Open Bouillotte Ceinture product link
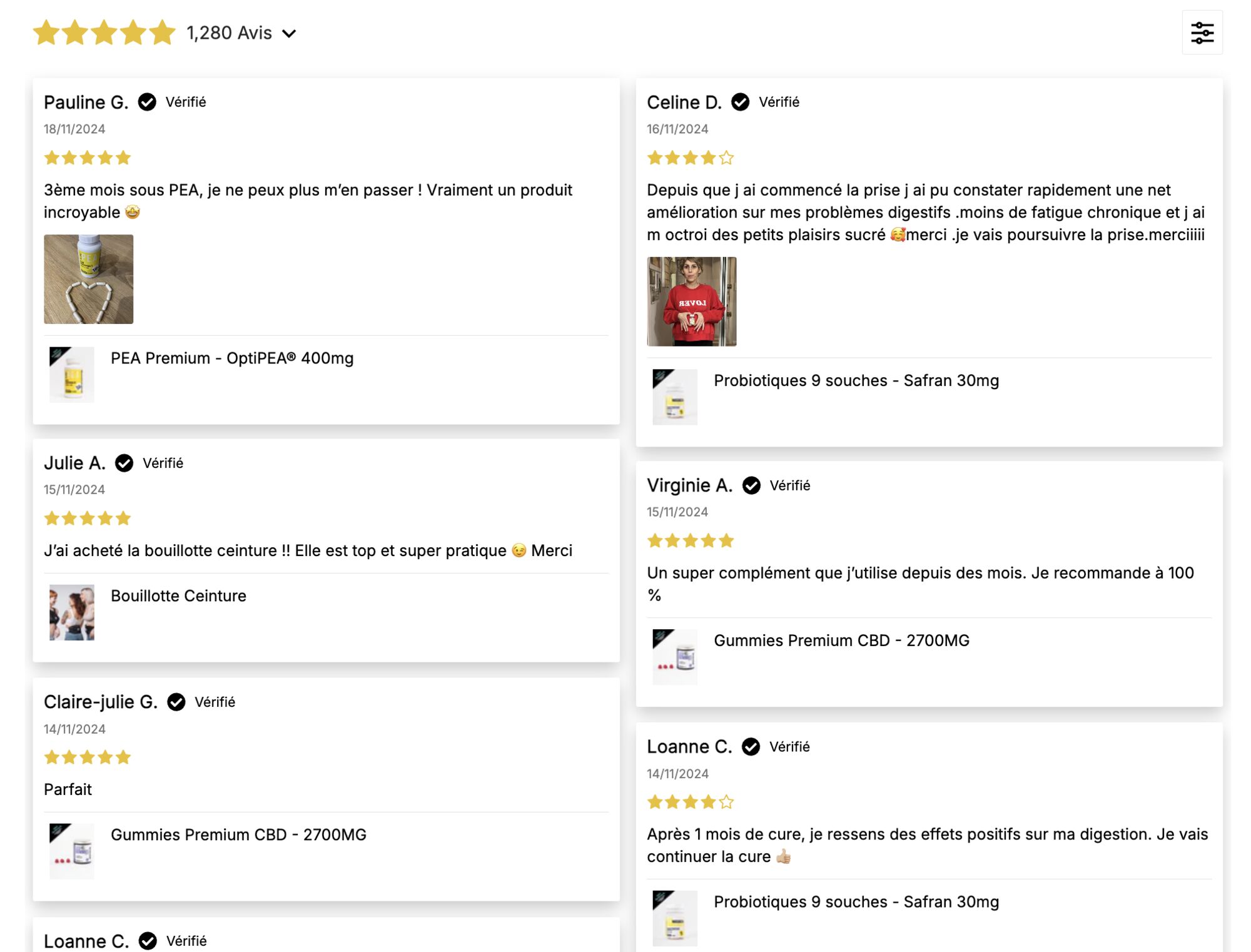Image resolution: width=1251 pixels, height=952 pixels. coord(178,595)
